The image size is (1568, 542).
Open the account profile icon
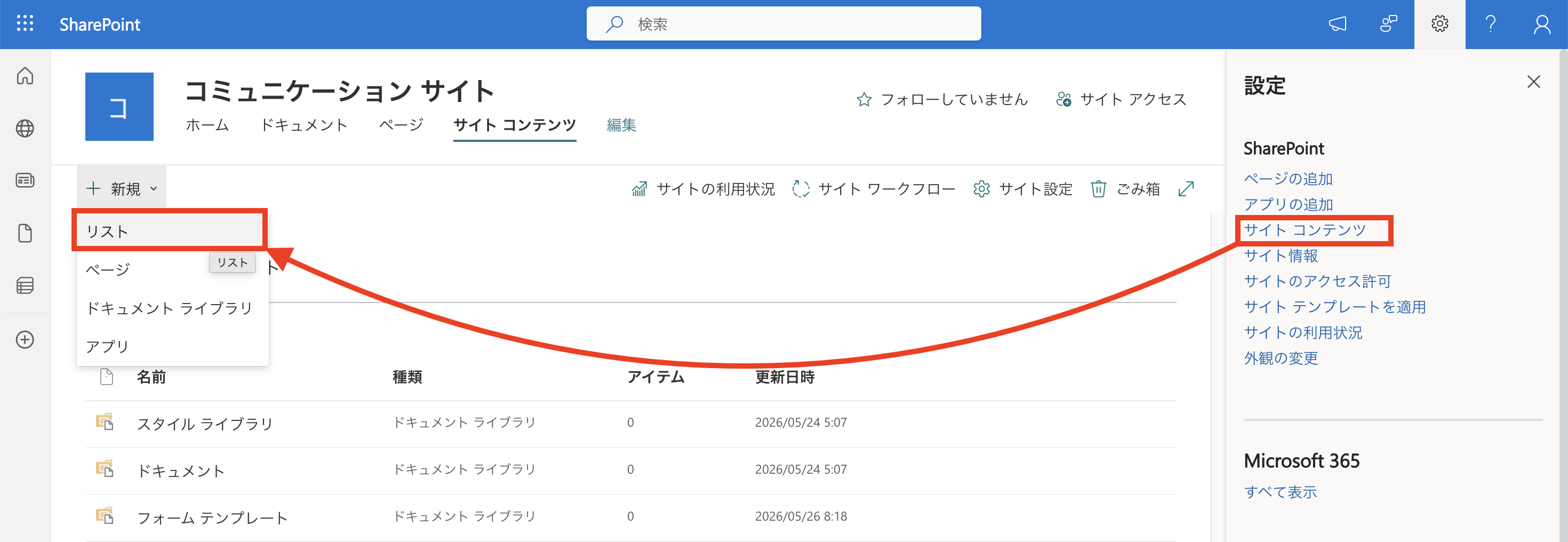tap(1542, 24)
